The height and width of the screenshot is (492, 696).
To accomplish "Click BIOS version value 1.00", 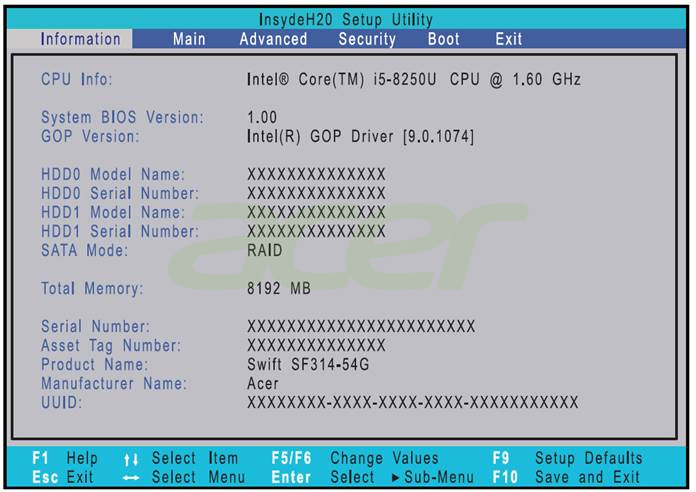I will [262, 117].
